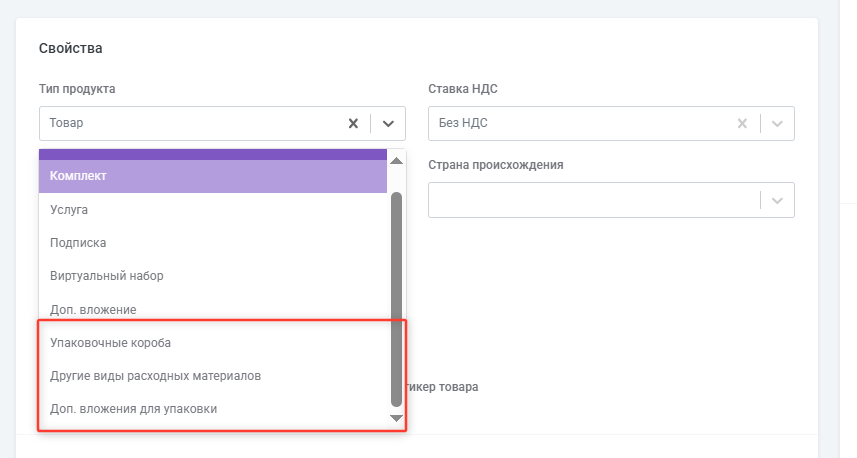This screenshot has height=458, width=857.
Task: Click the Тип продукта field showing Товар
Action: pyautogui.click(x=190, y=124)
